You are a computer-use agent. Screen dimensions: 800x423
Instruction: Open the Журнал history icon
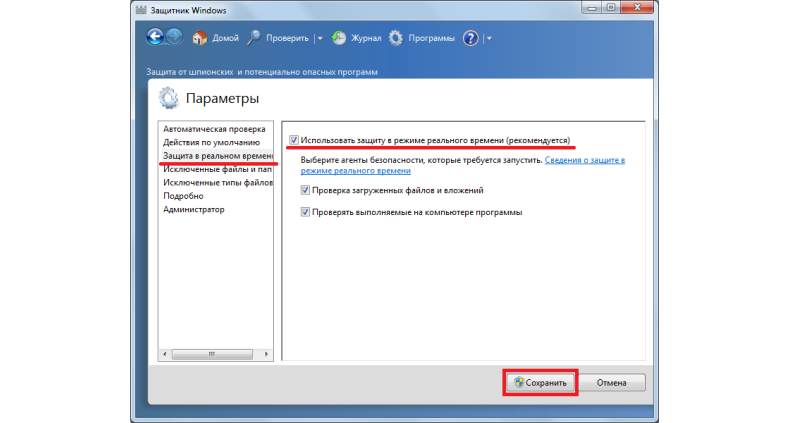[x=339, y=38]
